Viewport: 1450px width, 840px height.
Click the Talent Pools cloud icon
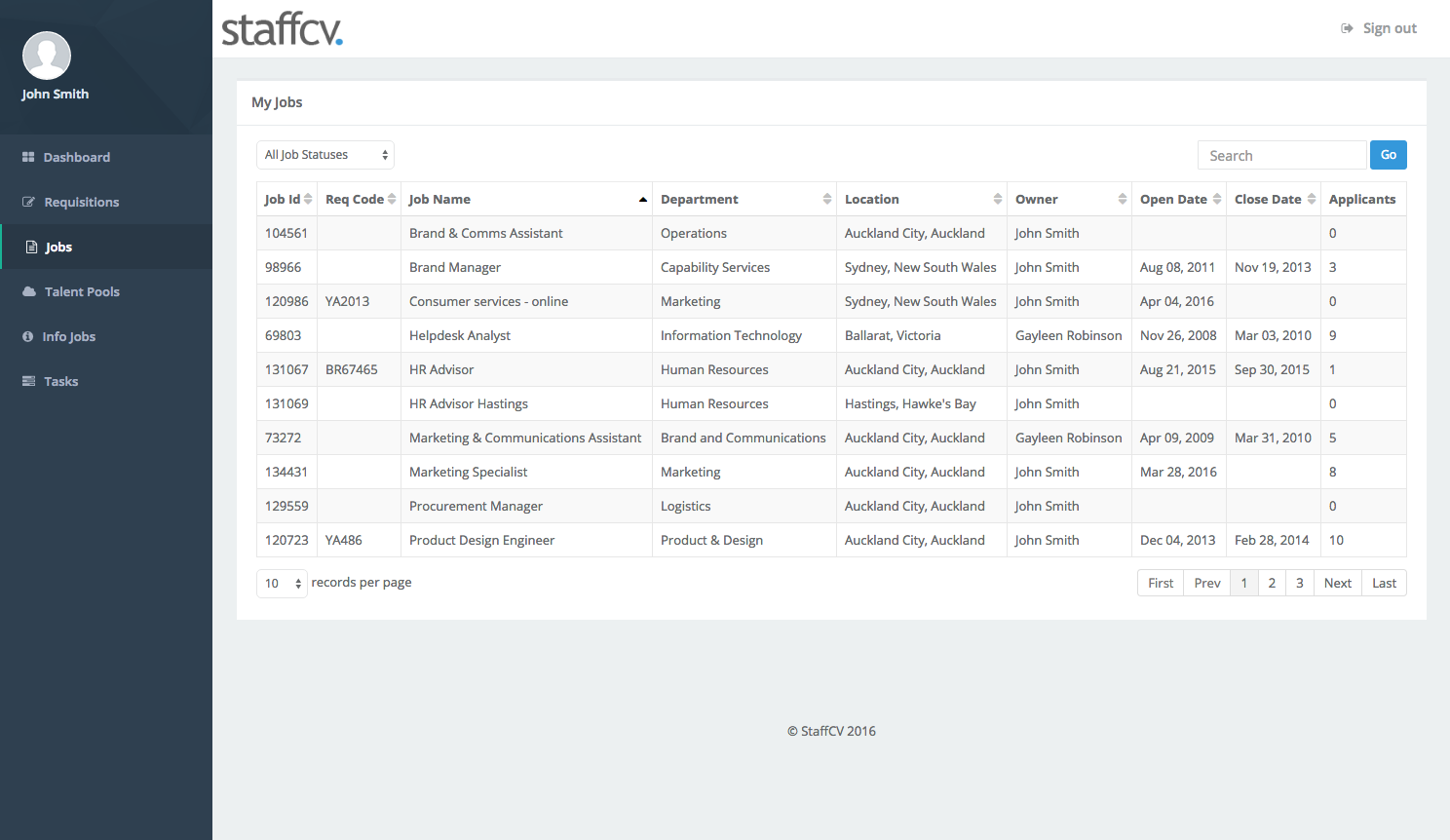tap(29, 291)
